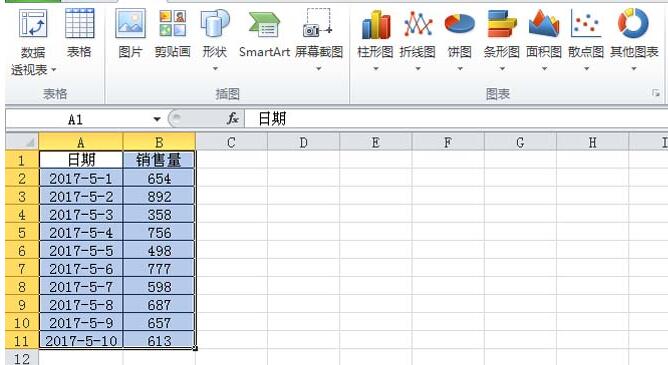The height and width of the screenshot is (365, 668).
Task: Select column G header
Action: click(x=520, y=142)
